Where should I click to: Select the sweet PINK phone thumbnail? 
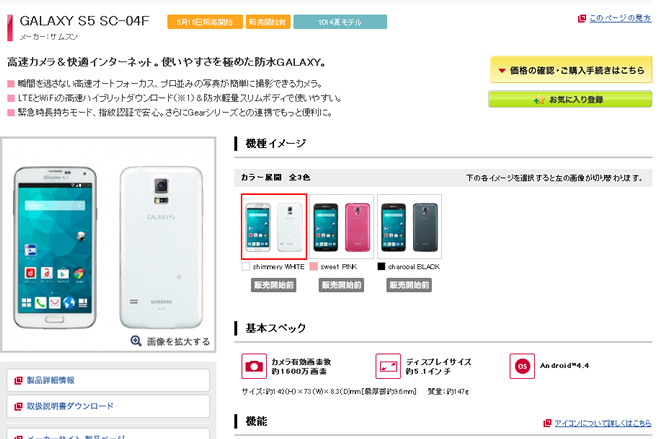[342, 226]
